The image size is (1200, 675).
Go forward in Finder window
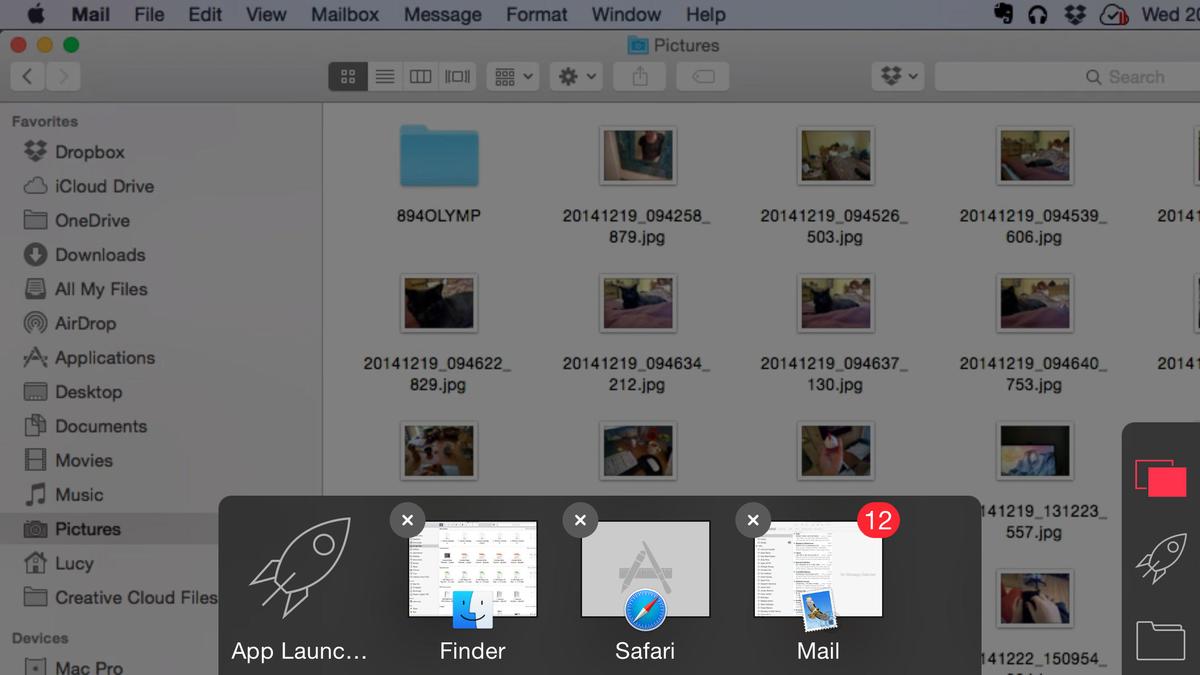pyautogui.click(x=63, y=76)
